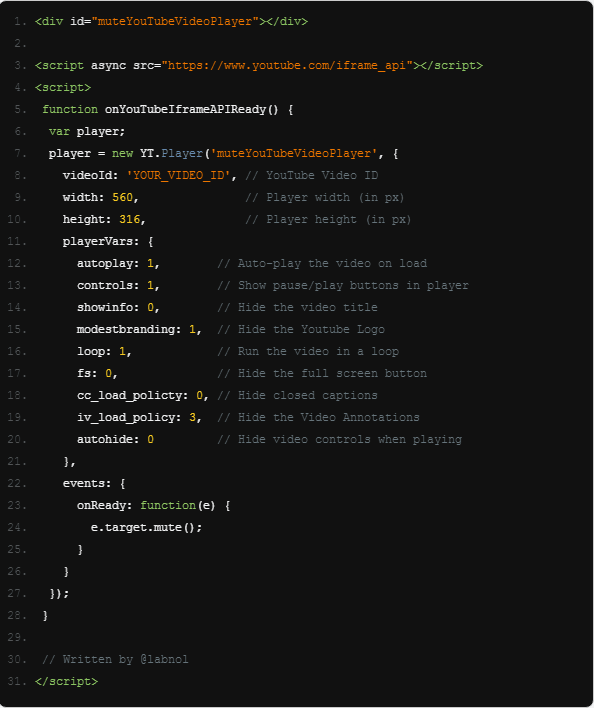This screenshot has height=708, width=594.
Task: Click the "// Player height (in px)" comment
Action: pyautogui.click(x=328, y=219)
